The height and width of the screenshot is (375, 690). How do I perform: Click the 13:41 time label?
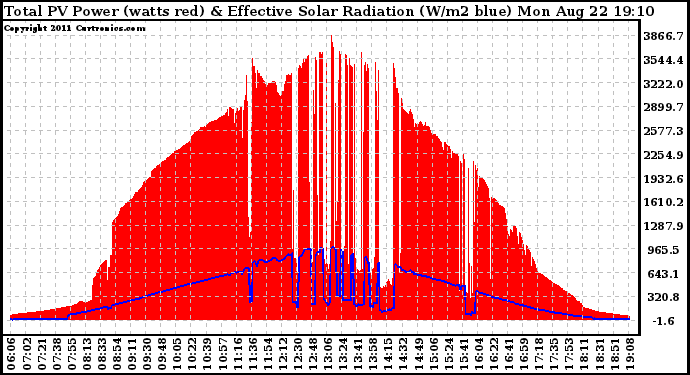[x=358, y=354]
